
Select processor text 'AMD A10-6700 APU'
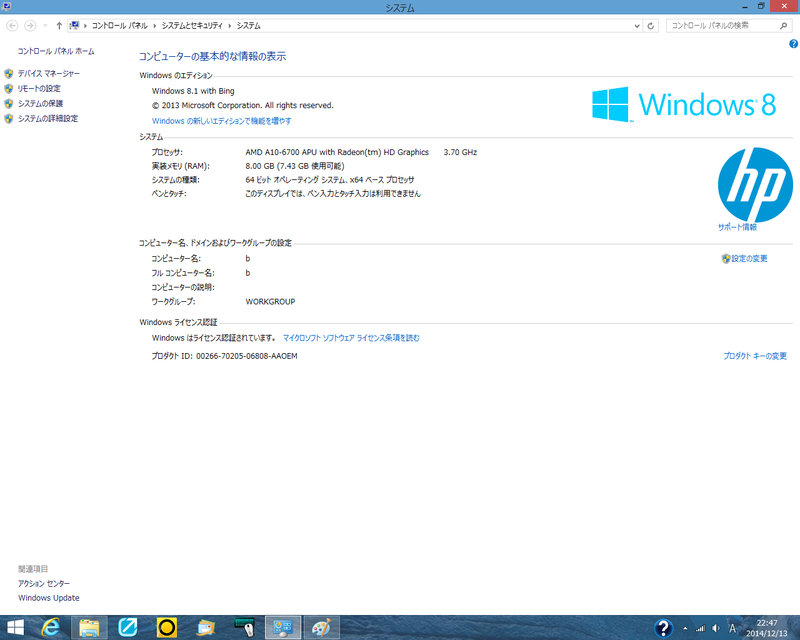point(281,152)
